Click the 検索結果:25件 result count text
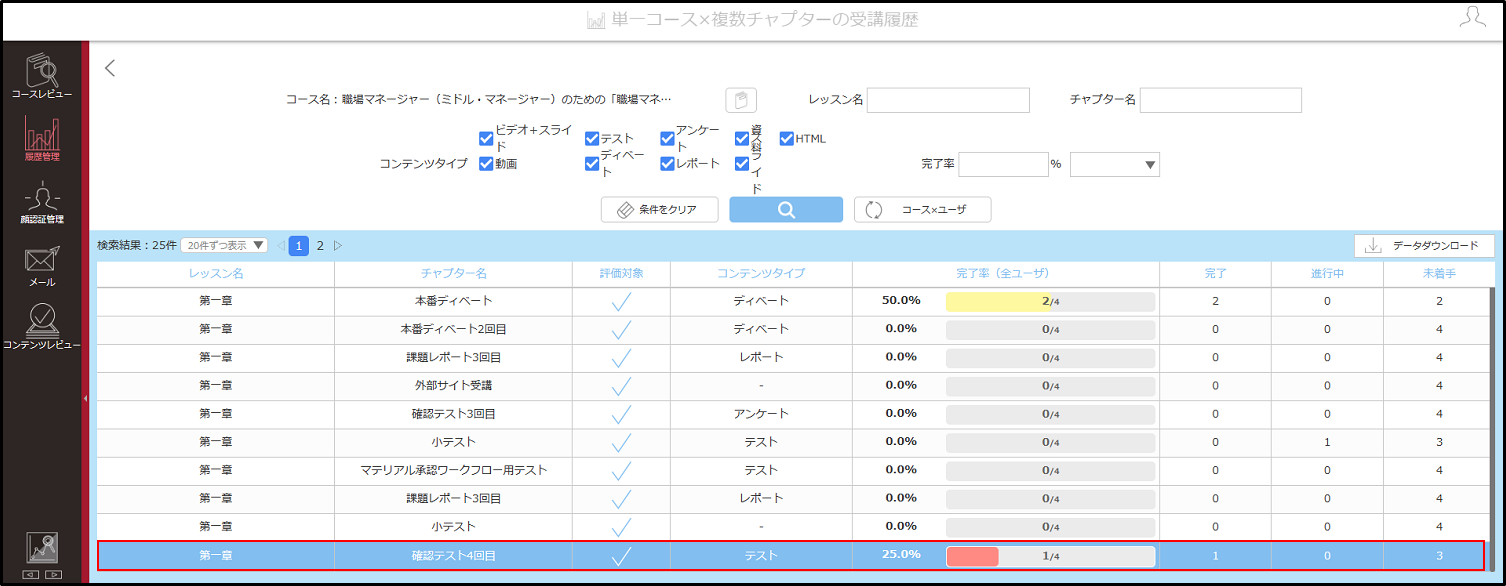The width and height of the screenshot is (1506, 586). (x=137, y=245)
